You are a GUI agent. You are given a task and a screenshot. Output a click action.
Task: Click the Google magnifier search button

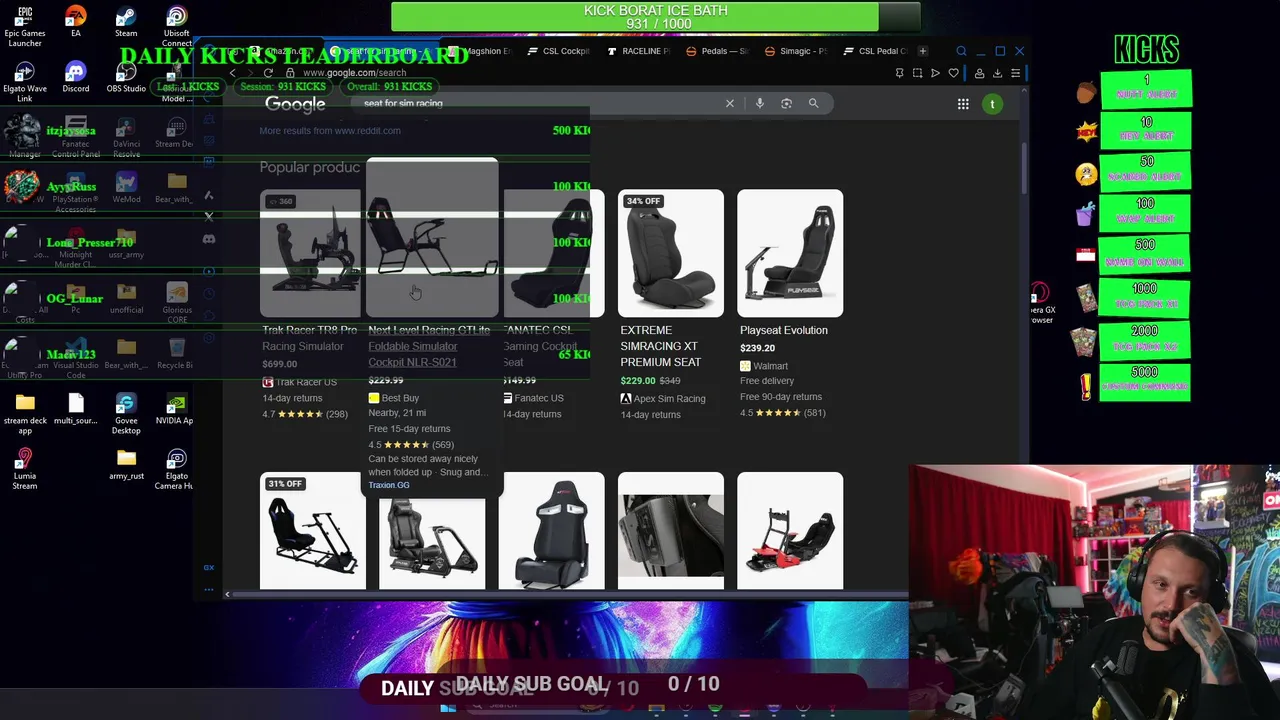(x=813, y=103)
